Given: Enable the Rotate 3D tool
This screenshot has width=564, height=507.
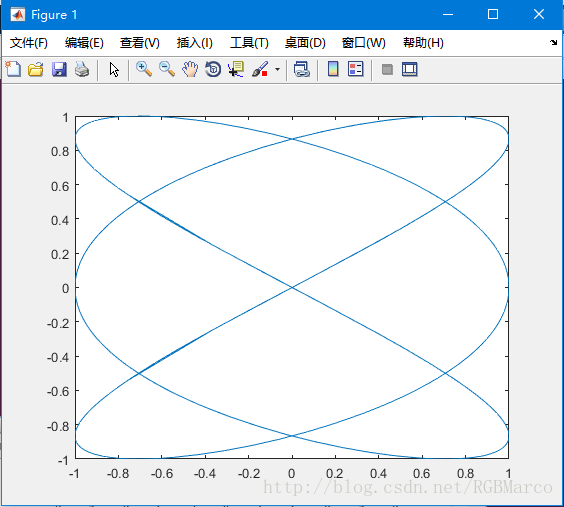Looking at the screenshot, I should pyautogui.click(x=213, y=69).
